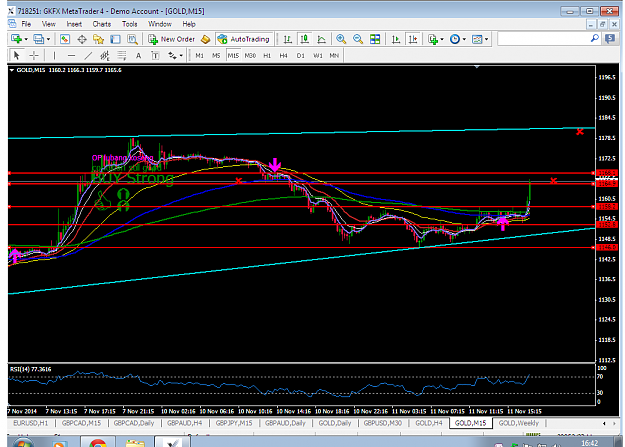625x447 pixels.
Task: Select the Vertical Line drawing tool
Action: click(x=54, y=55)
